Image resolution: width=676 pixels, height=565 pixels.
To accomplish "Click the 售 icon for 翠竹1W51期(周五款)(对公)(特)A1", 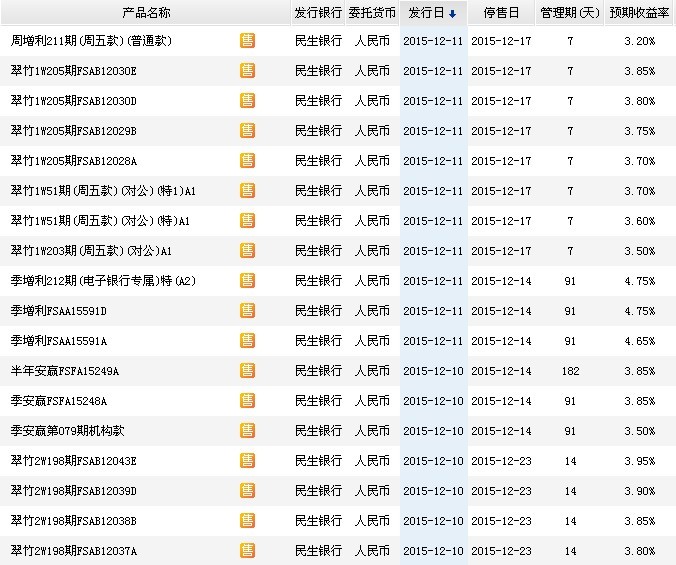I will pyautogui.click(x=247, y=221).
